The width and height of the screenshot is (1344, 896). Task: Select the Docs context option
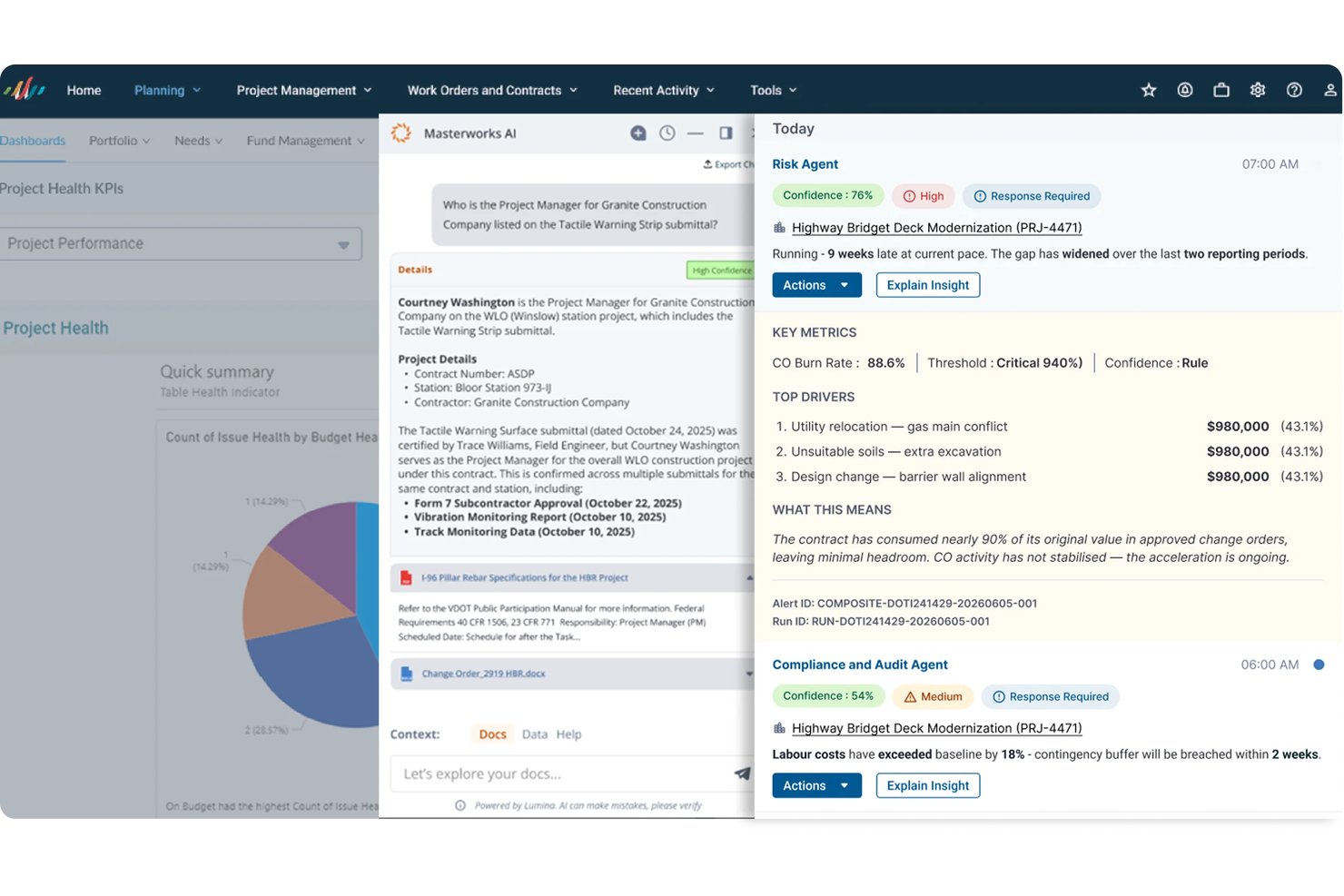coord(493,734)
